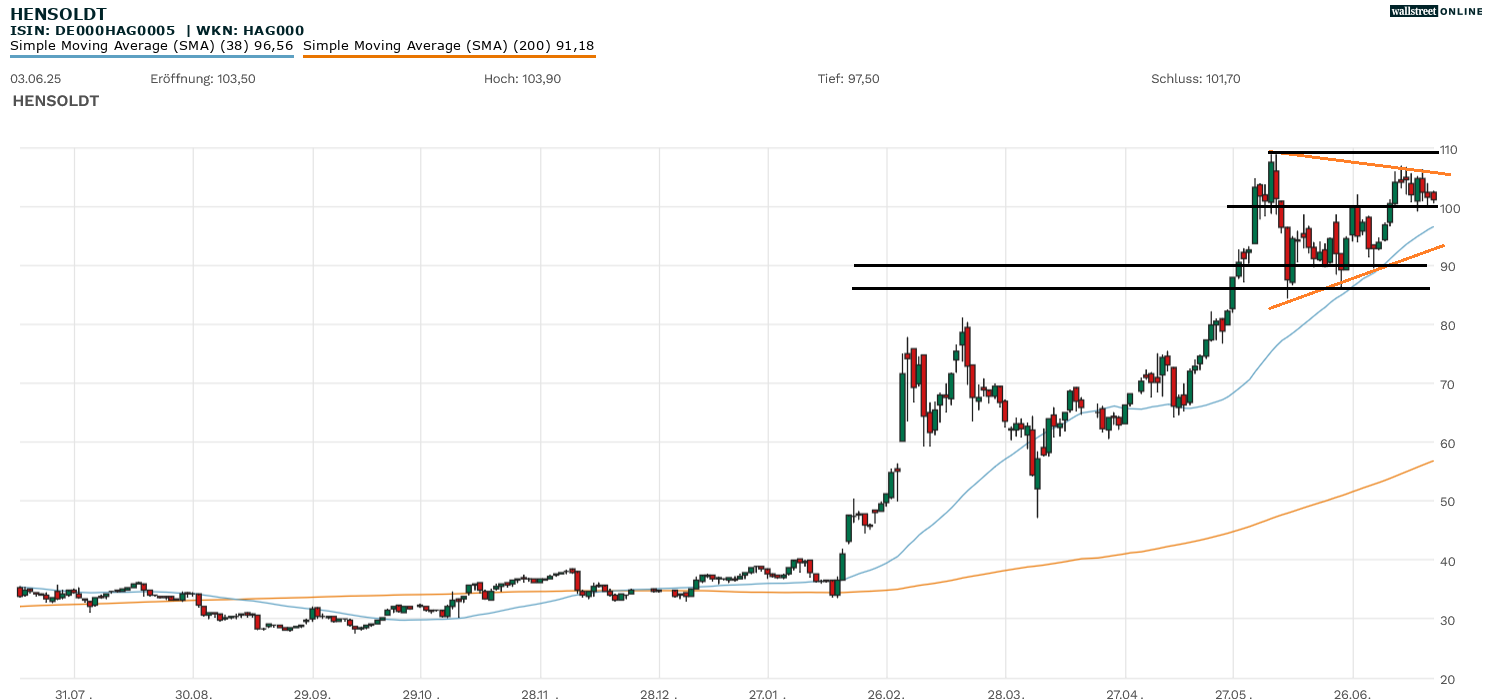Toggle the SMA (38) legend entry
The image size is (1490, 699).
151,46
